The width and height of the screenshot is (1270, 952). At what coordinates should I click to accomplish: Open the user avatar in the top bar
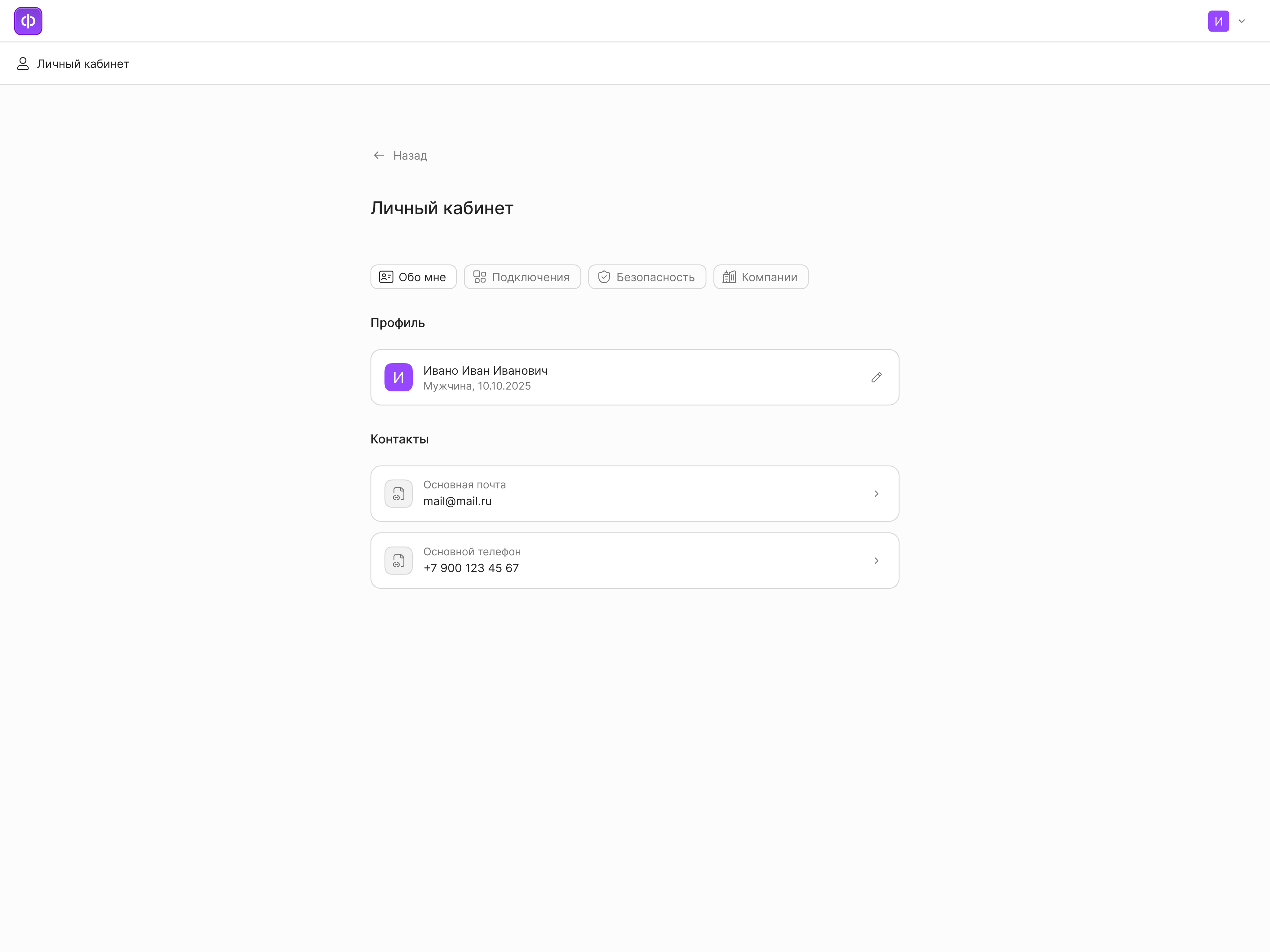pos(1218,21)
